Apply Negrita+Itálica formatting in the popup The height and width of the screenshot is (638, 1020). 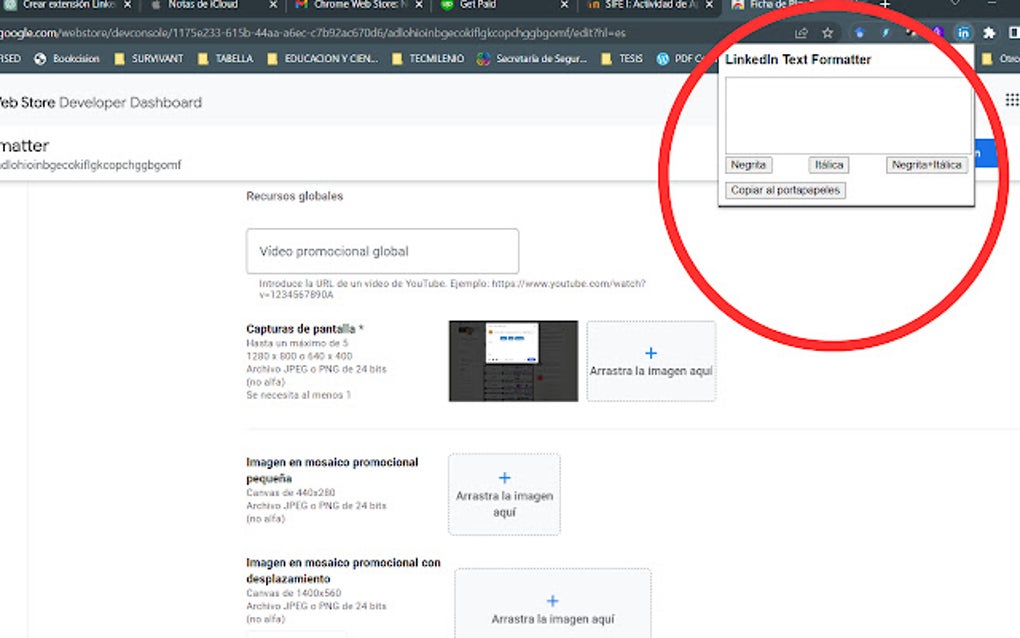(x=926, y=165)
